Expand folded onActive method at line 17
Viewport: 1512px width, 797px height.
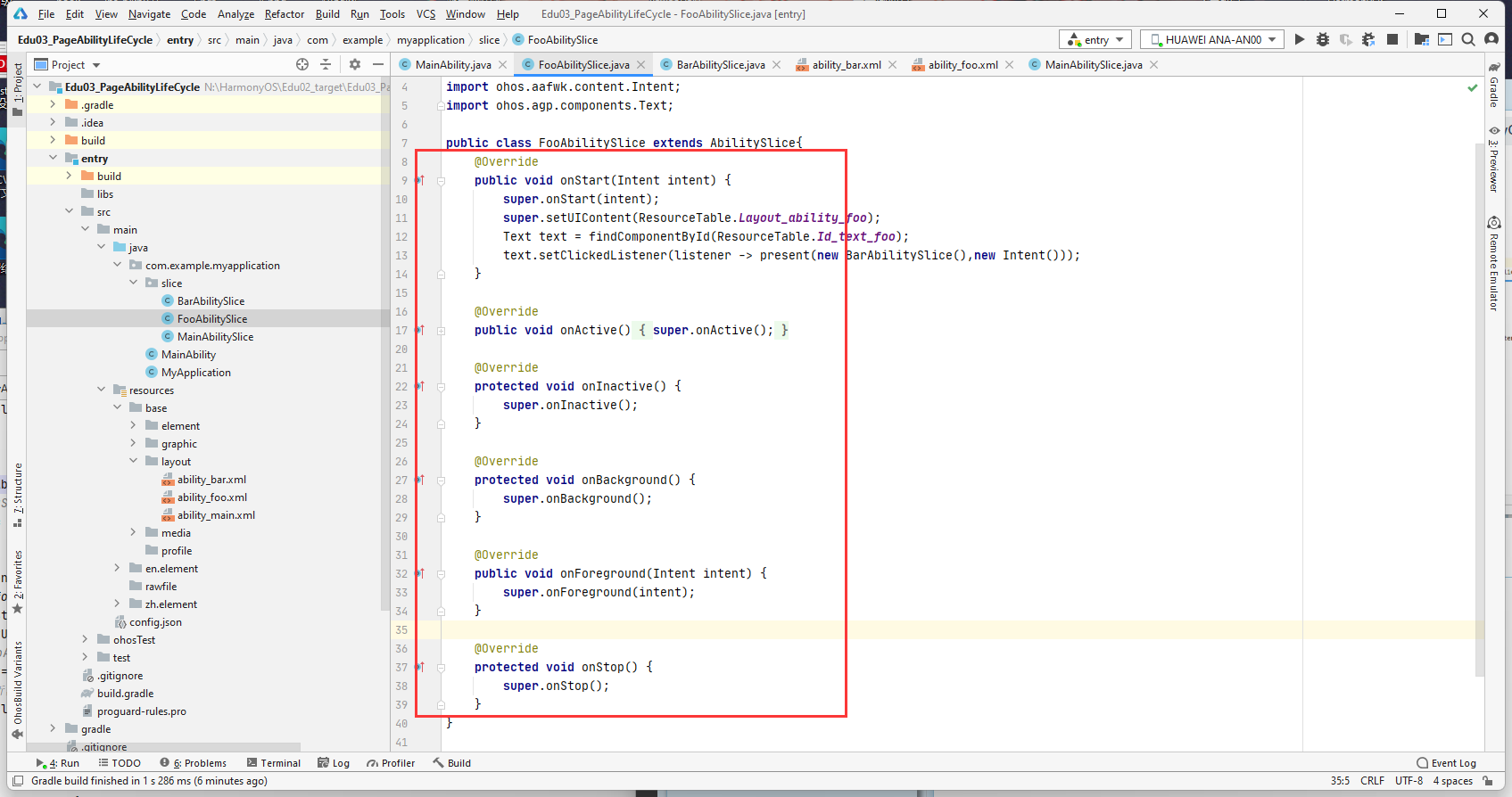coord(441,330)
